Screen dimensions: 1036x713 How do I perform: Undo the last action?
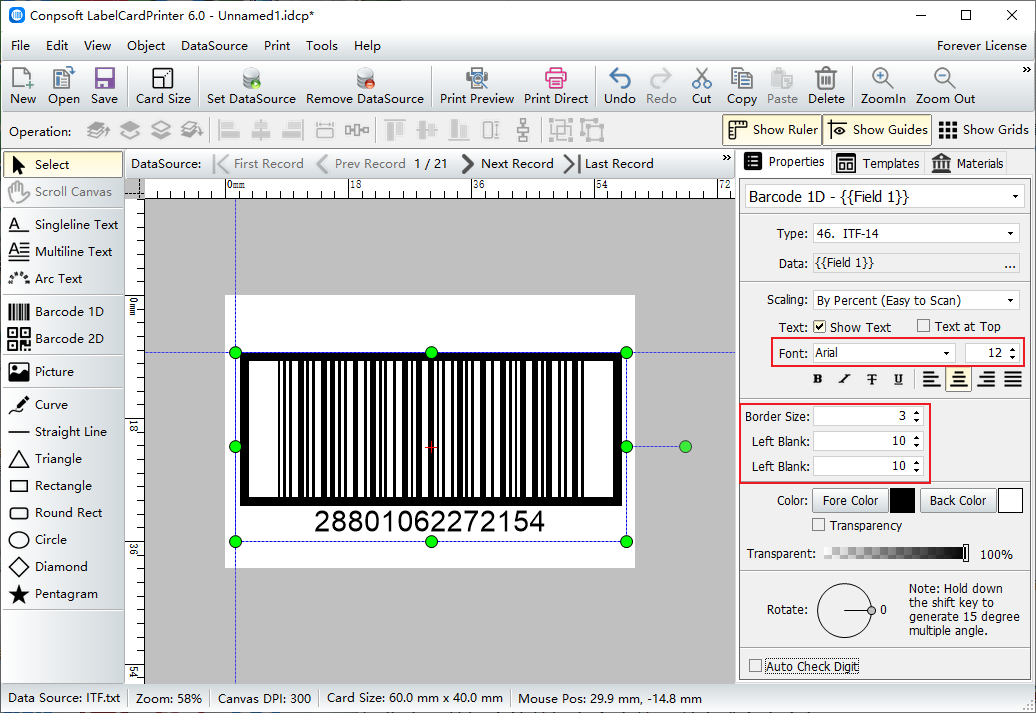620,86
